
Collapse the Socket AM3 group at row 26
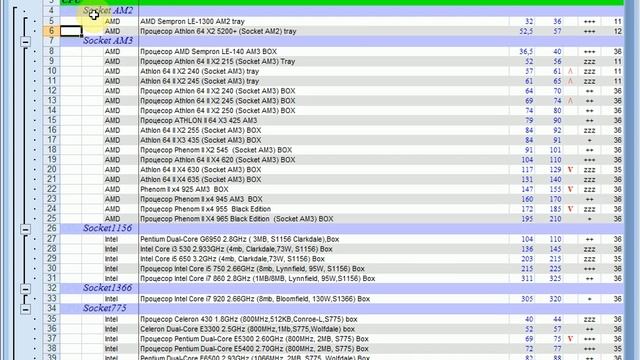[x=25, y=229]
